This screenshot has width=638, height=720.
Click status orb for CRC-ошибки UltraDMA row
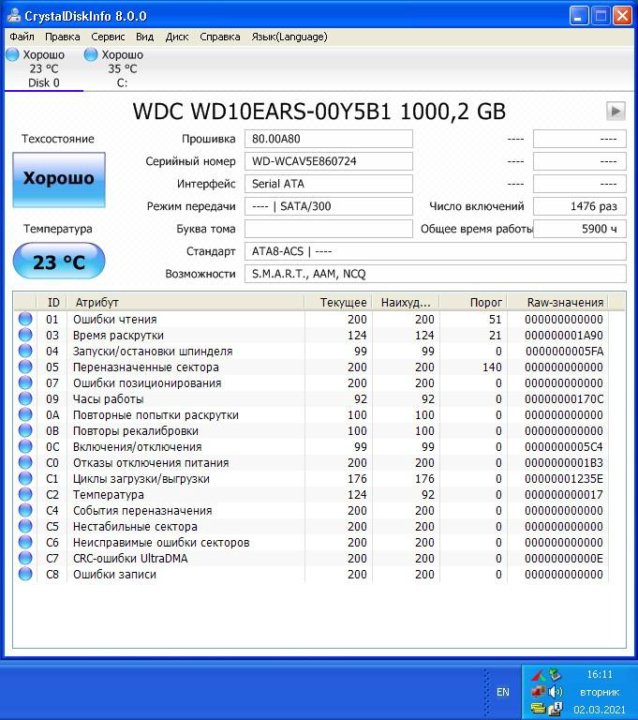25,559
